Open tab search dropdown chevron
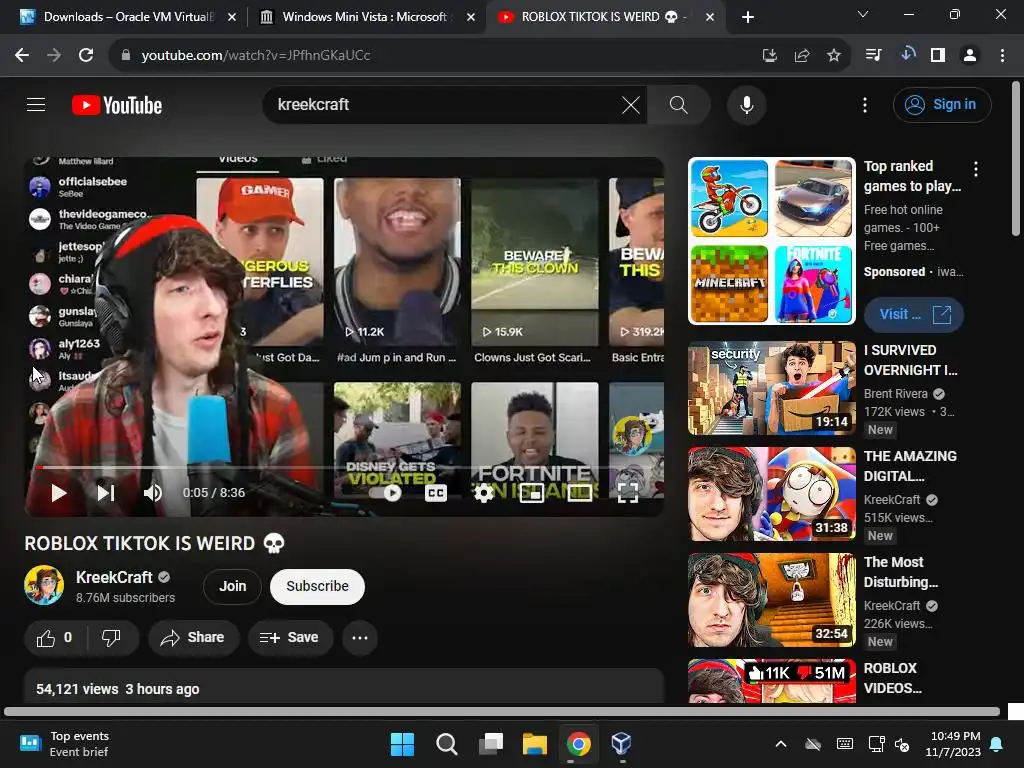 pyautogui.click(x=863, y=14)
